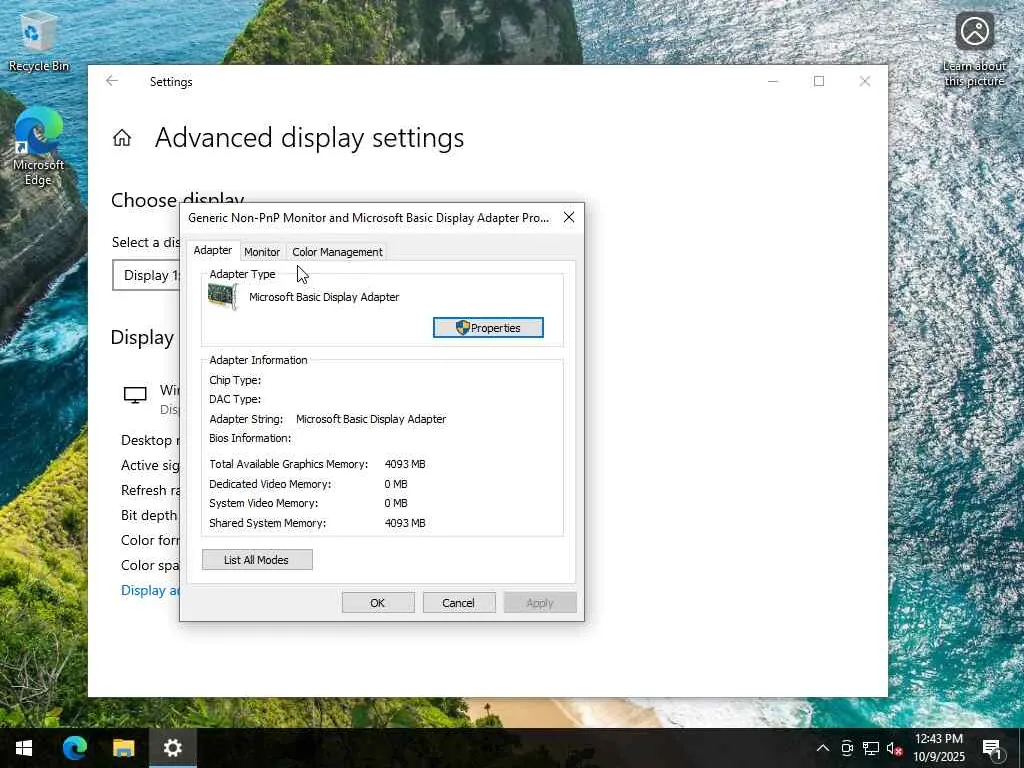Click the Settings gear taskbar icon
Screen dimensions: 1024x768
pyautogui.click(x=172, y=748)
